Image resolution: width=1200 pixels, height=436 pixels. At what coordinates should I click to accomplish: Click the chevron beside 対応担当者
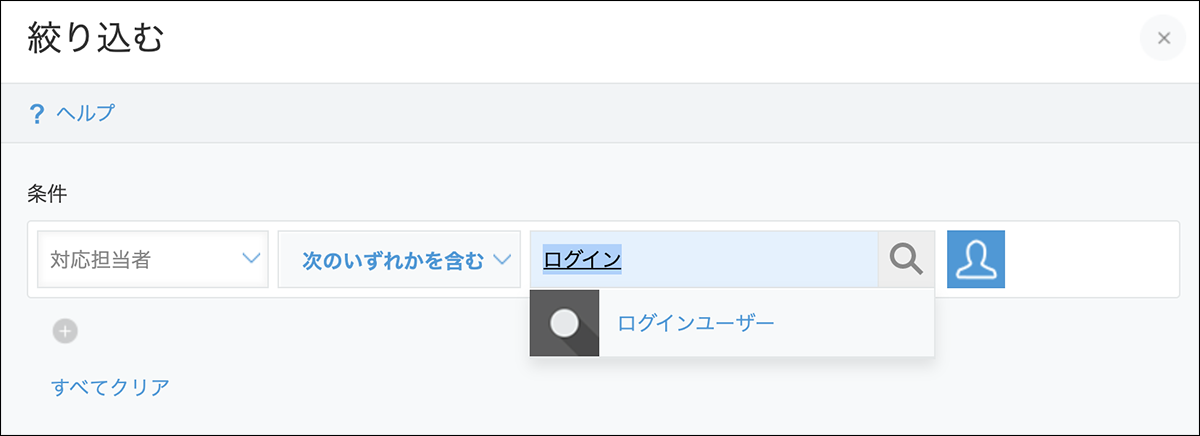point(250,260)
